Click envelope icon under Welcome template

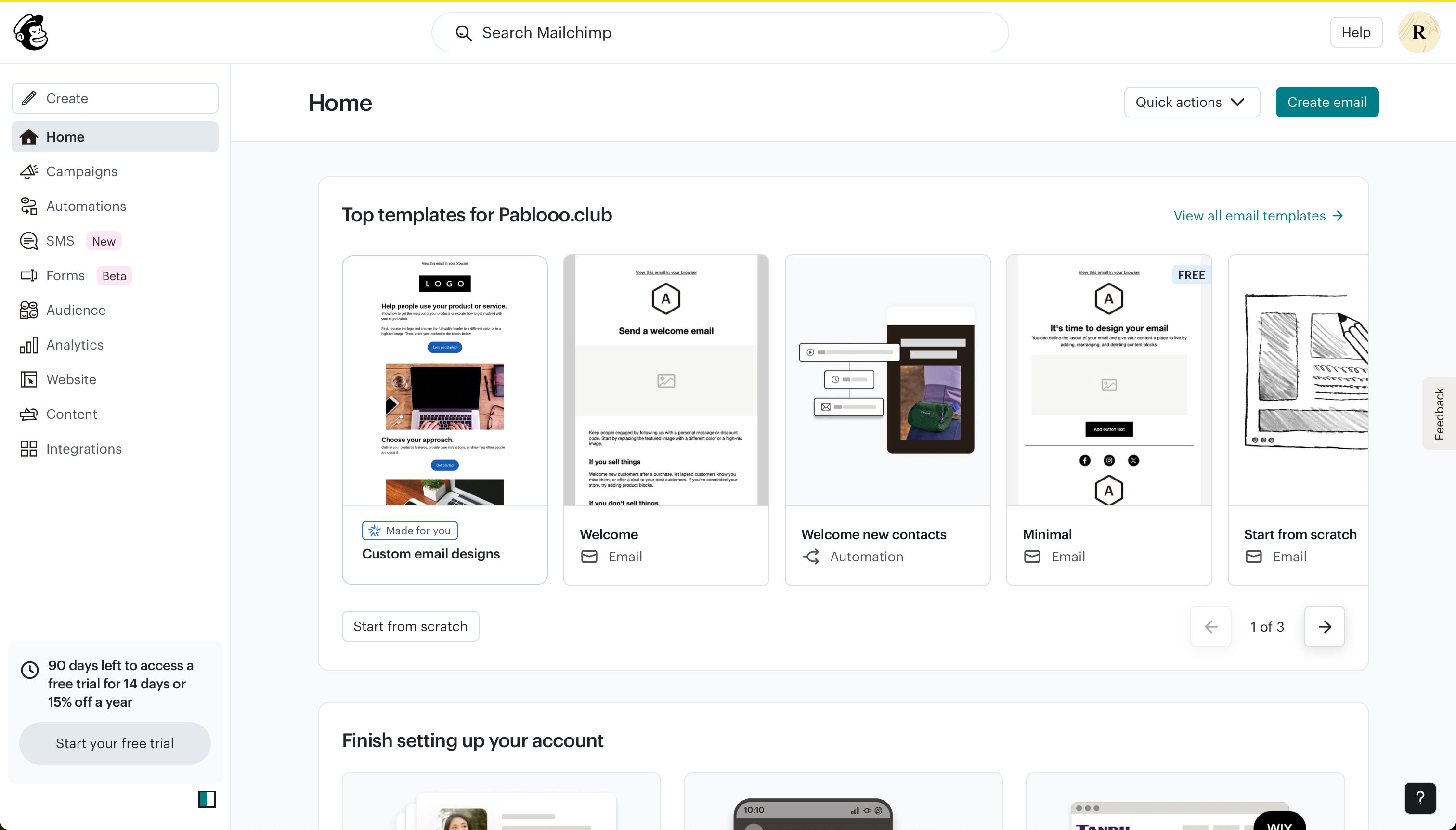(589, 557)
